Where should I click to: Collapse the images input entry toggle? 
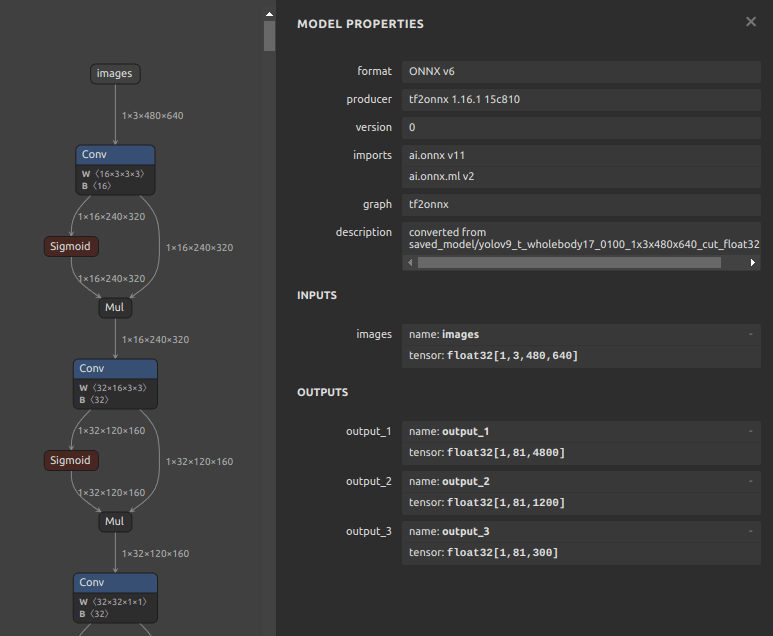point(750,334)
